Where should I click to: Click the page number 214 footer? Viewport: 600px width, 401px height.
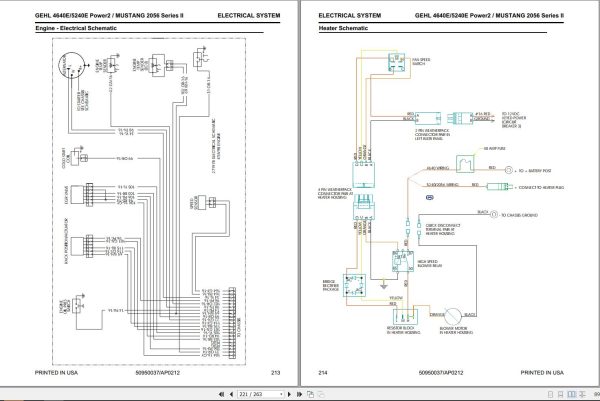click(323, 372)
